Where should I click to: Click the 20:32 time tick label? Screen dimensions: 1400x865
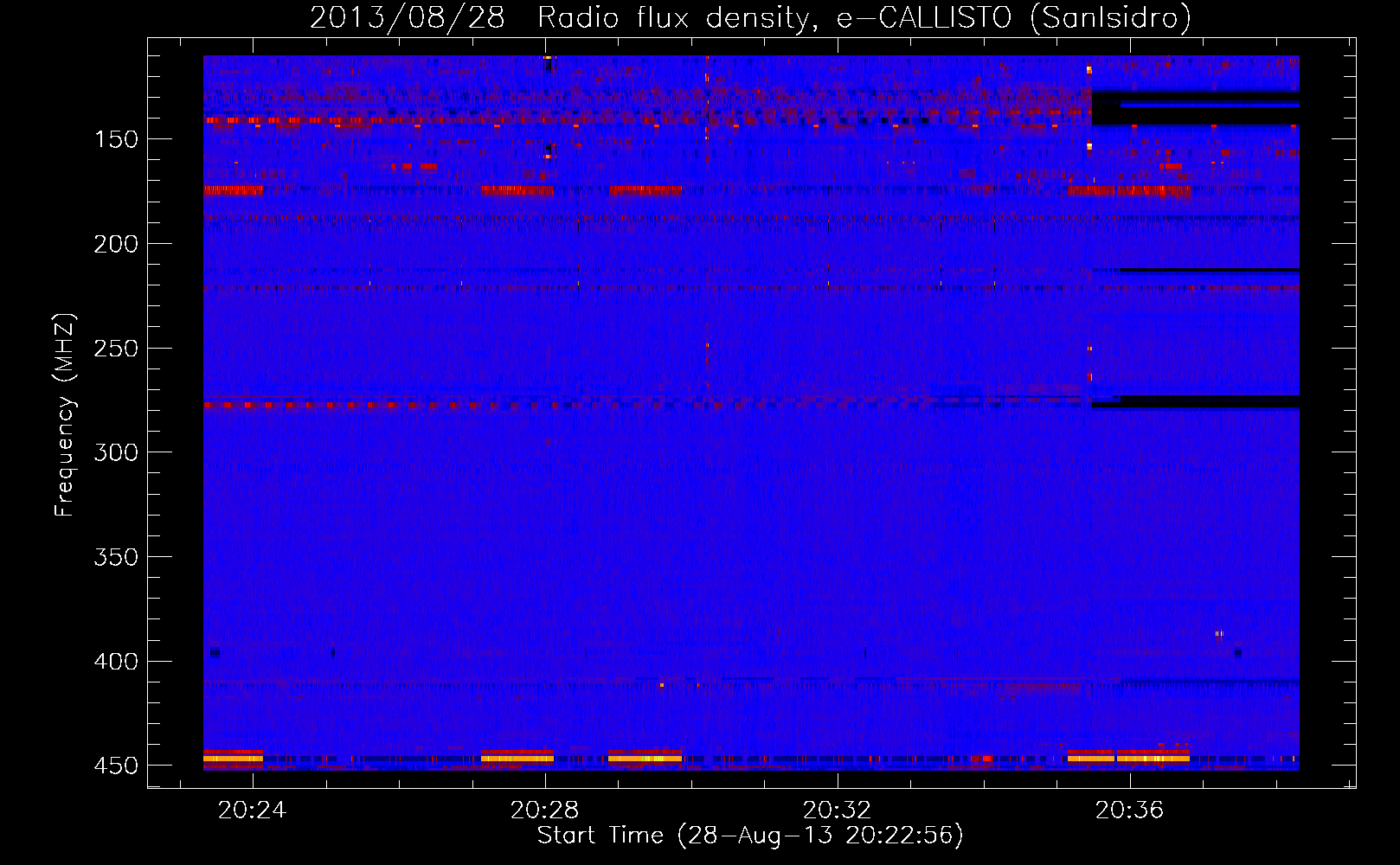click(837, 811)
